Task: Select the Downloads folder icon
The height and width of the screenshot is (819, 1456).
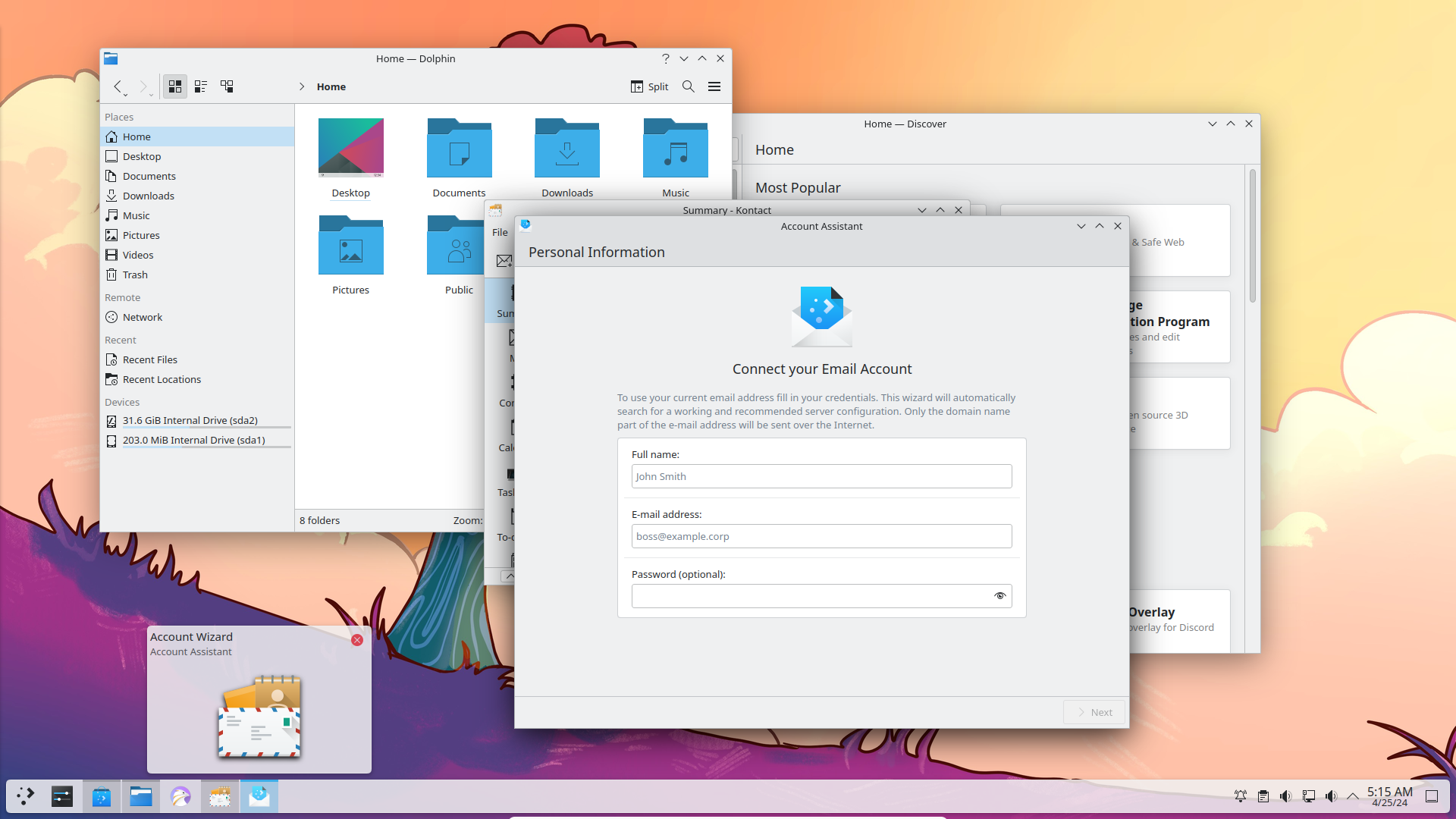Action: click(x=567, y=147)
